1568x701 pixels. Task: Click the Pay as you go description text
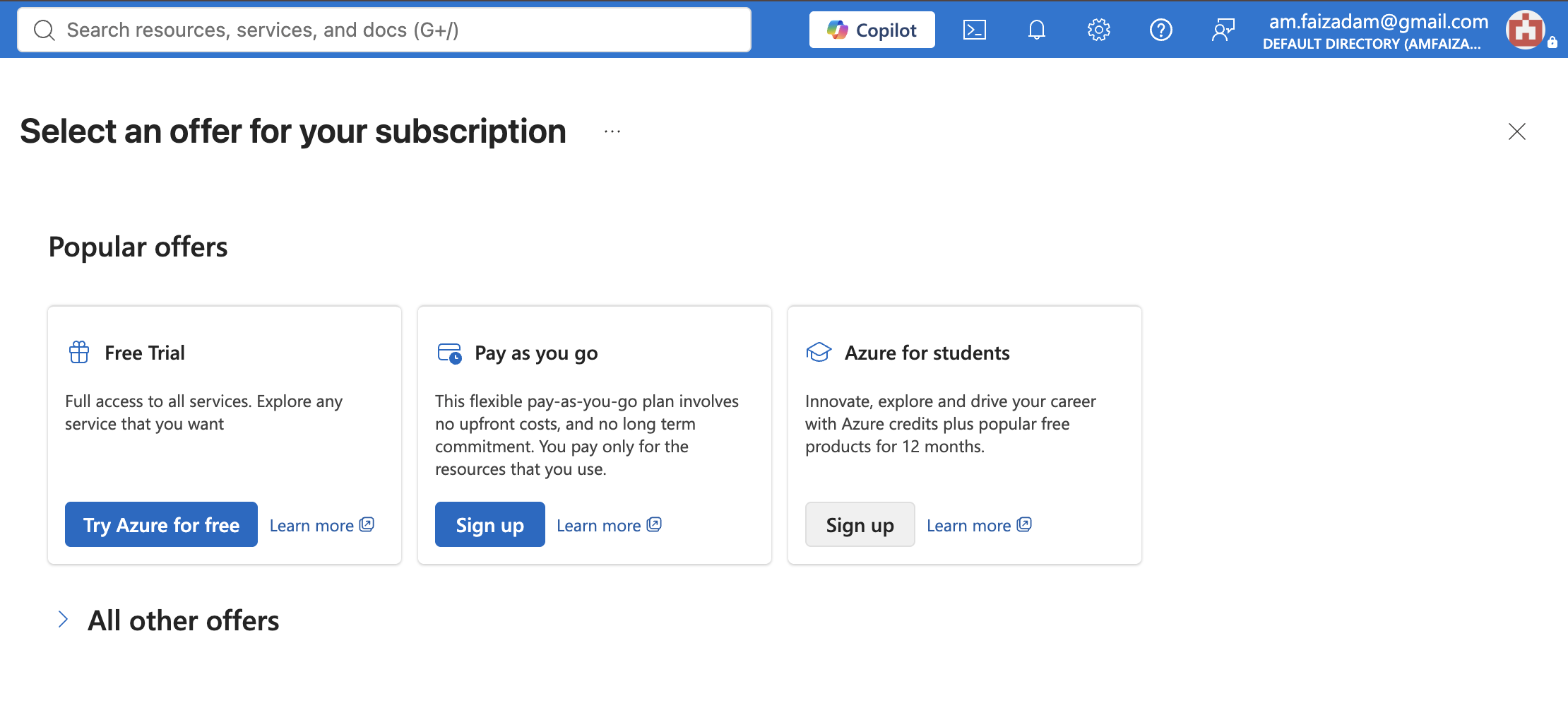point(587,435)
